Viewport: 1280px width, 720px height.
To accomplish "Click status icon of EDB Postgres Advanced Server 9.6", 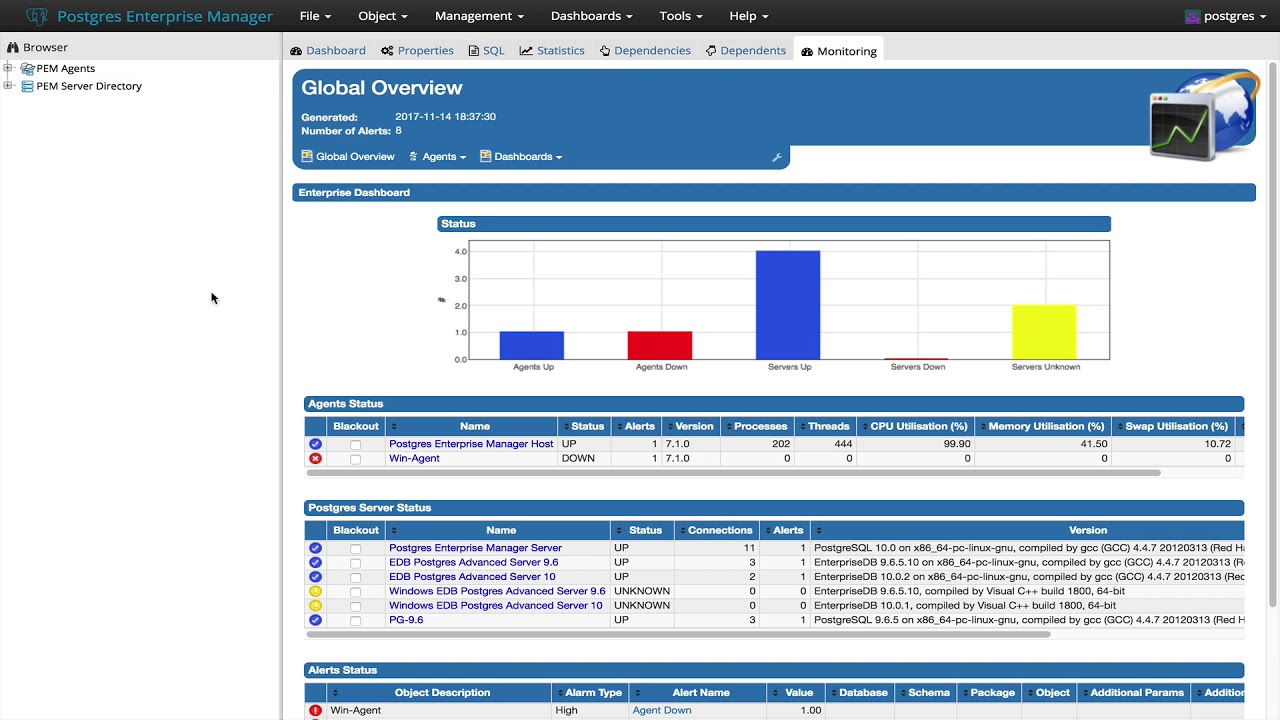I will point(316,563).
